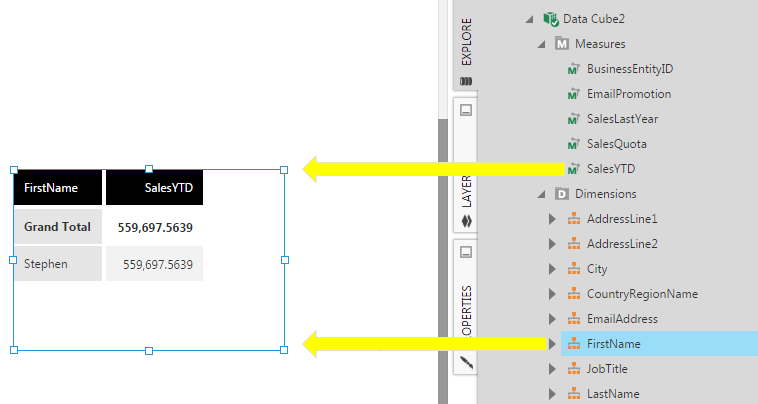Click the SalesYTD table column header

(x=154, y=188)
